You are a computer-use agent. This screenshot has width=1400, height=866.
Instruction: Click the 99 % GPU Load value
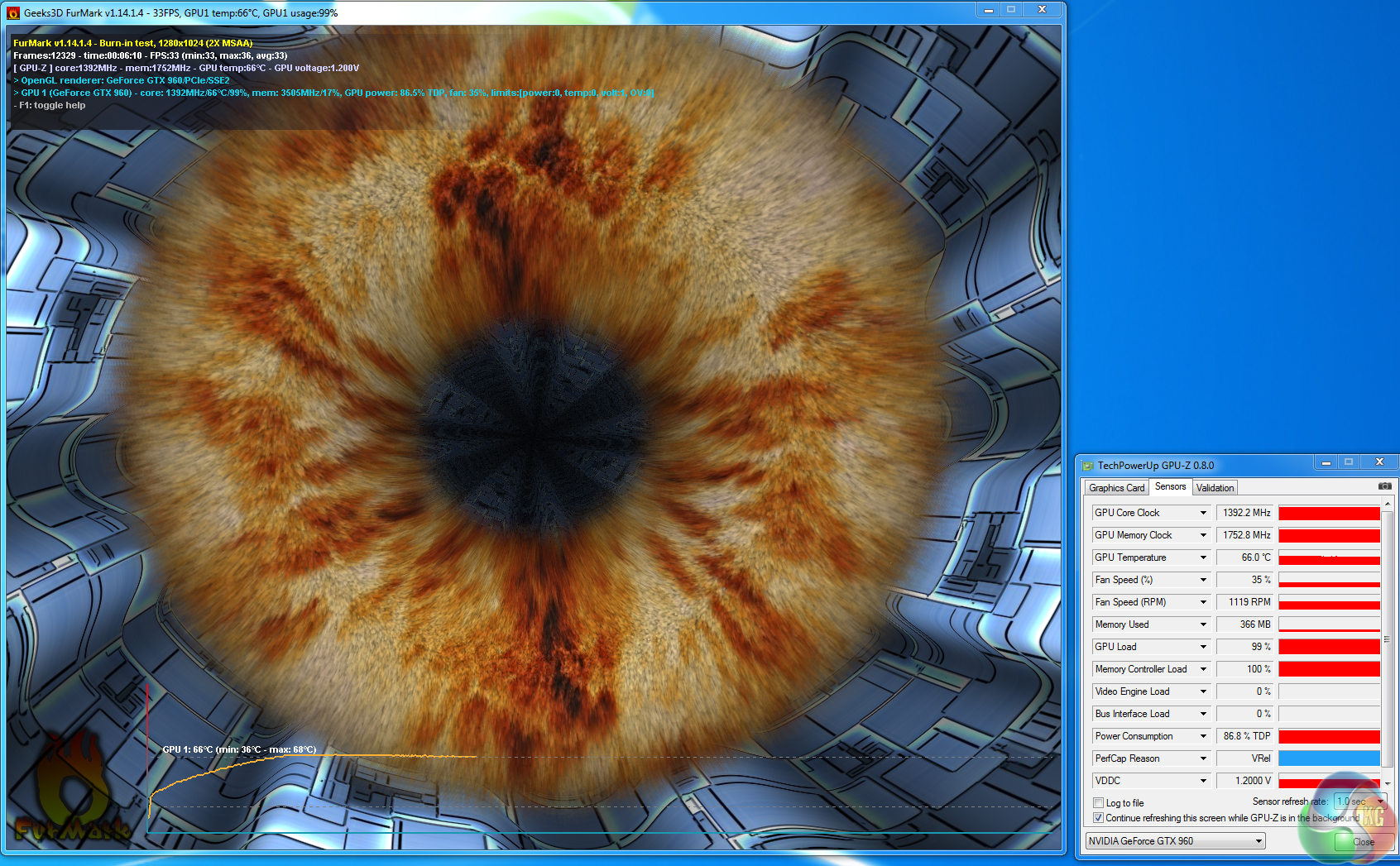1246,647
